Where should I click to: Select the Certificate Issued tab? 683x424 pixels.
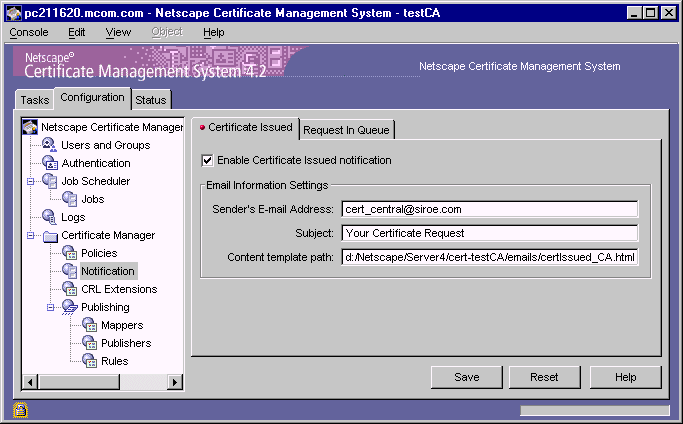click(x=246, y=128)
